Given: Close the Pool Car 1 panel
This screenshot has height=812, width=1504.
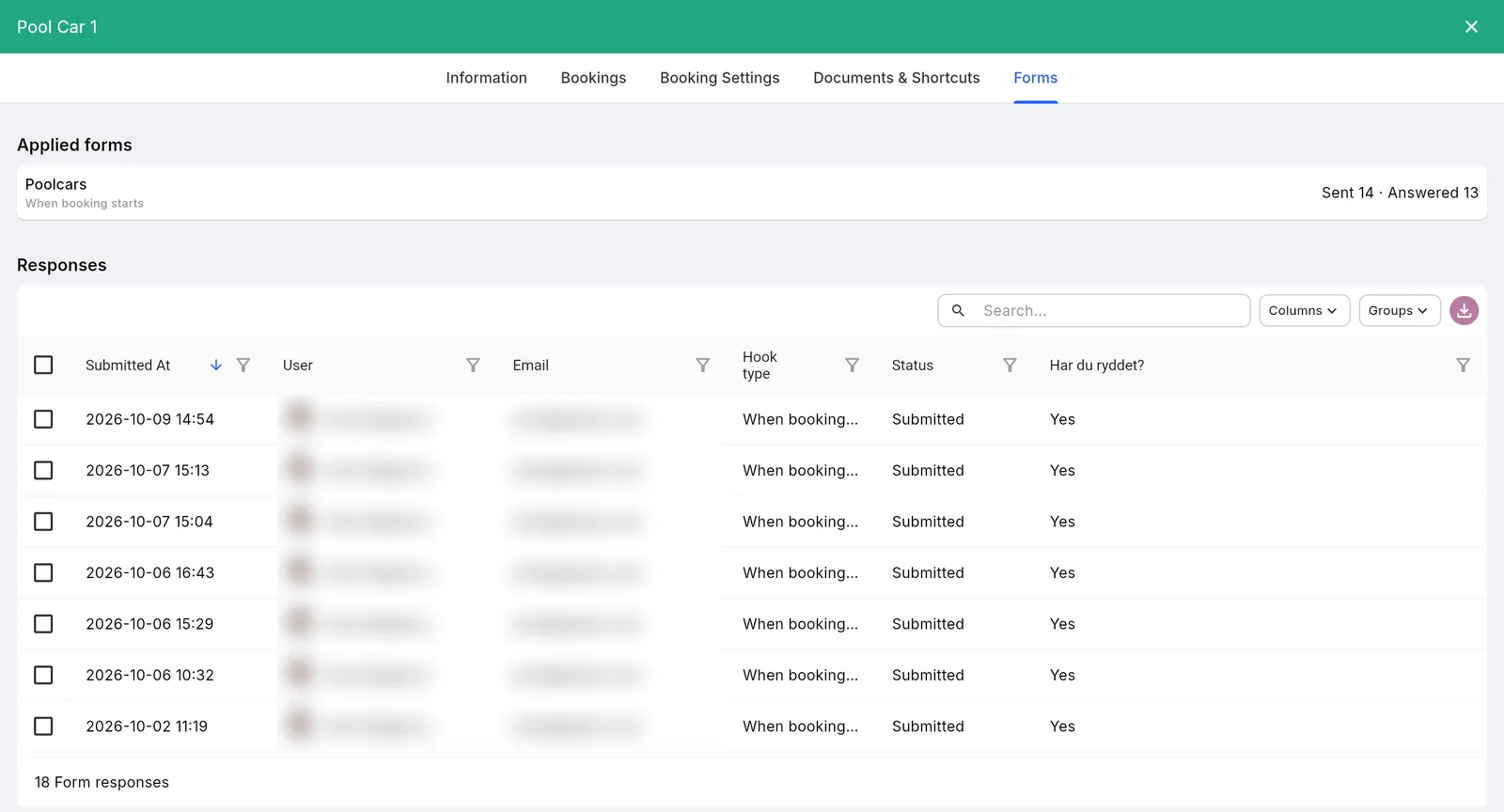Looking at the screenshot, I should tap(1471, 26).
